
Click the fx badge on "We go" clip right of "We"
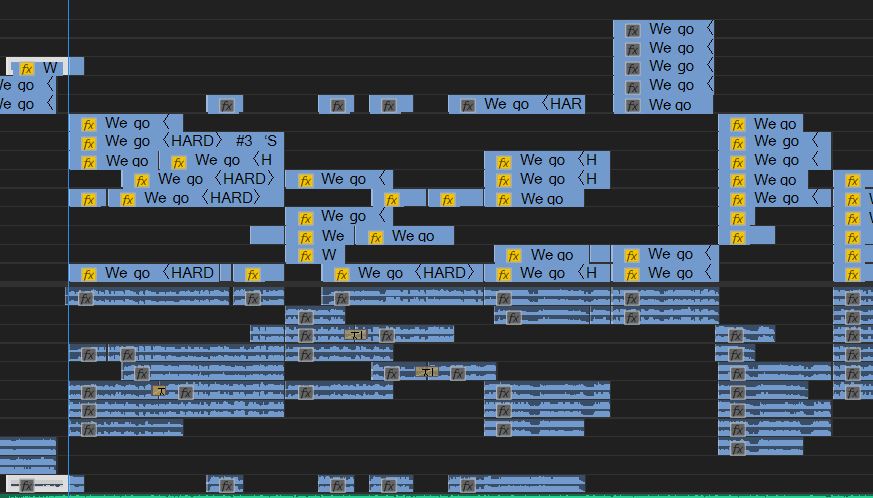(376, 238)
